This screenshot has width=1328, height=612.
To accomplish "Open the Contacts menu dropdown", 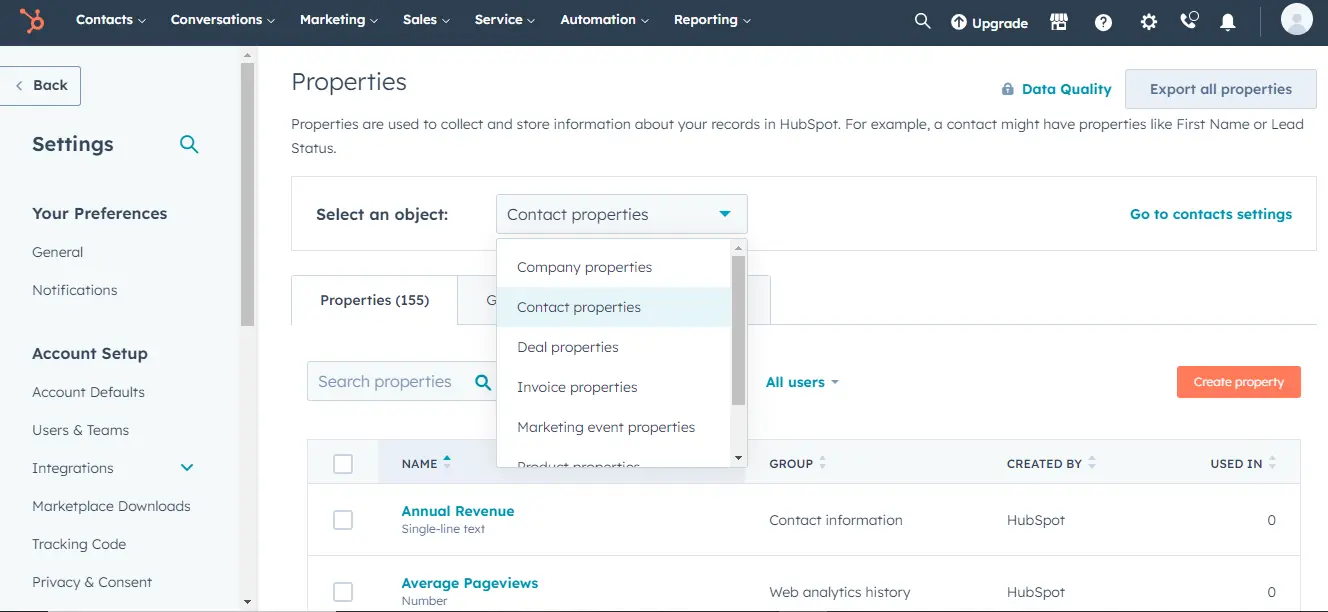I will (111, 20).
